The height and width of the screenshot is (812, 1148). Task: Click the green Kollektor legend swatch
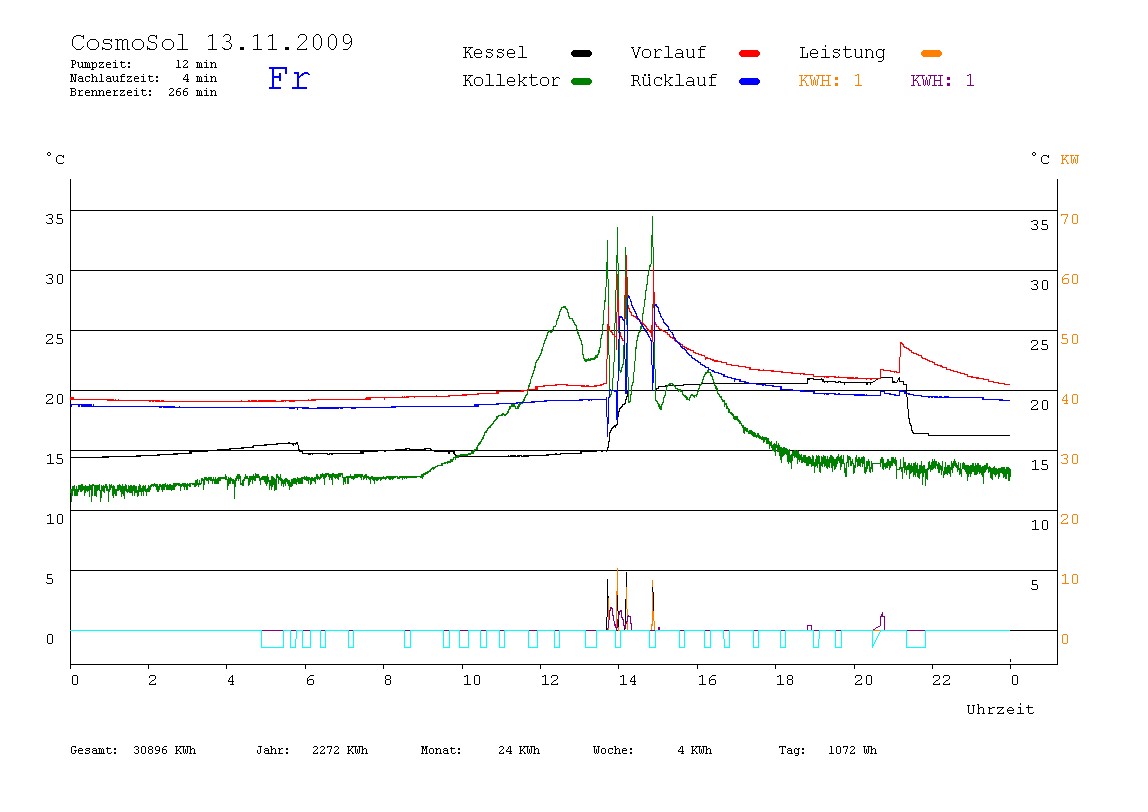(x=581, y=81)
